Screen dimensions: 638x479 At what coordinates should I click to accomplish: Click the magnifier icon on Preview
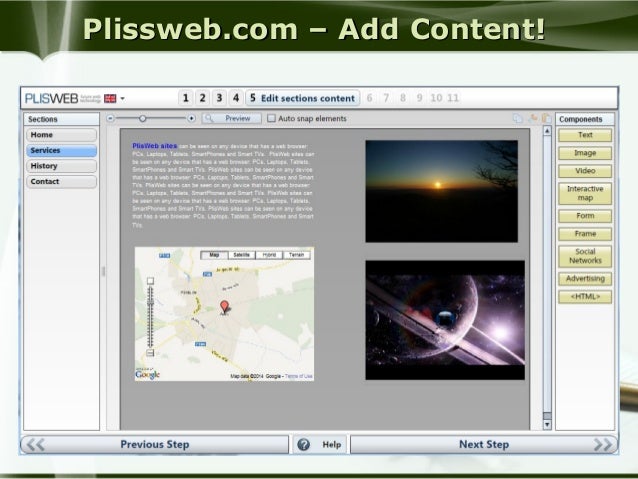(209, 118)
